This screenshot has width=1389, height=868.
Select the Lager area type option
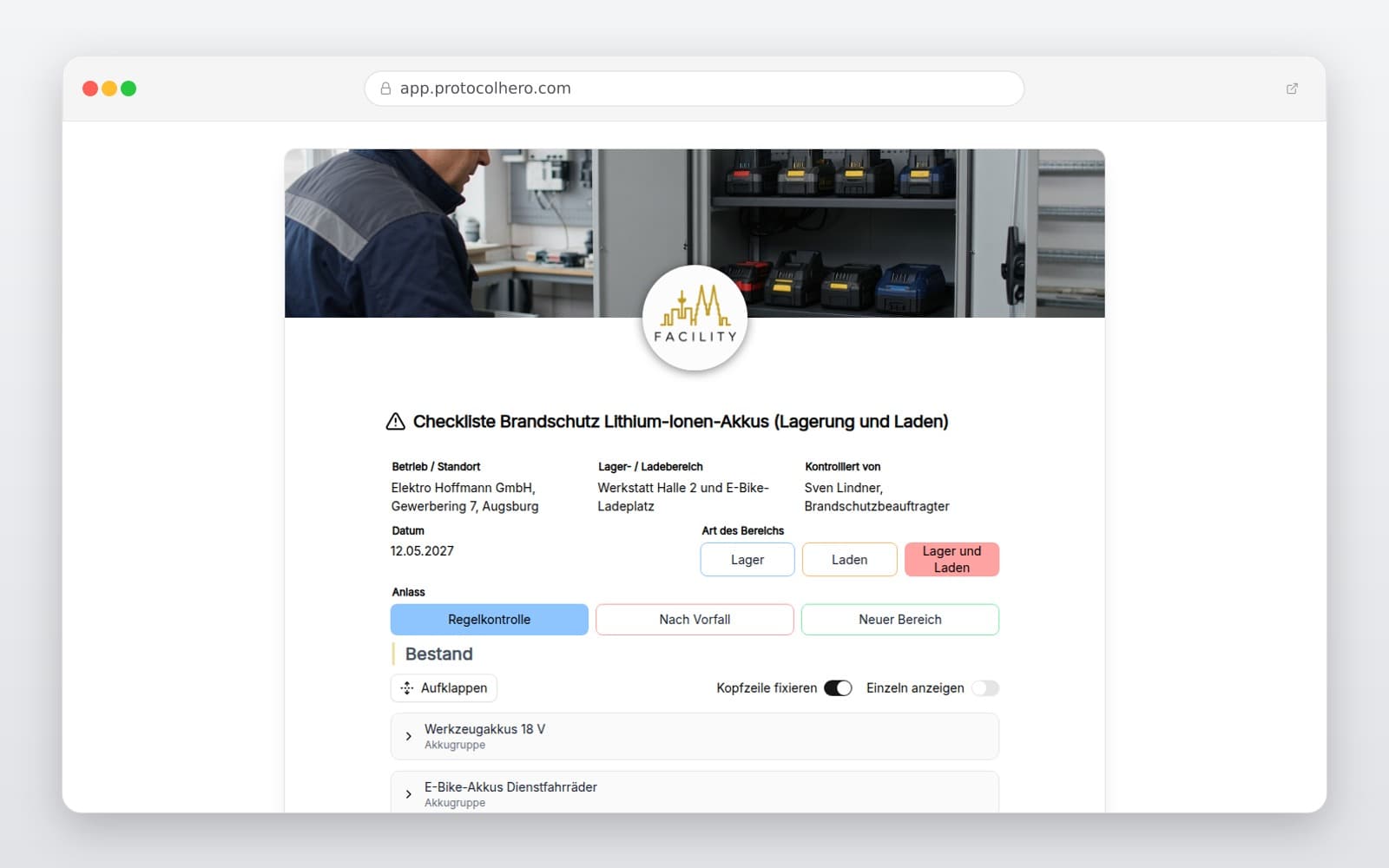click(747, 560)
